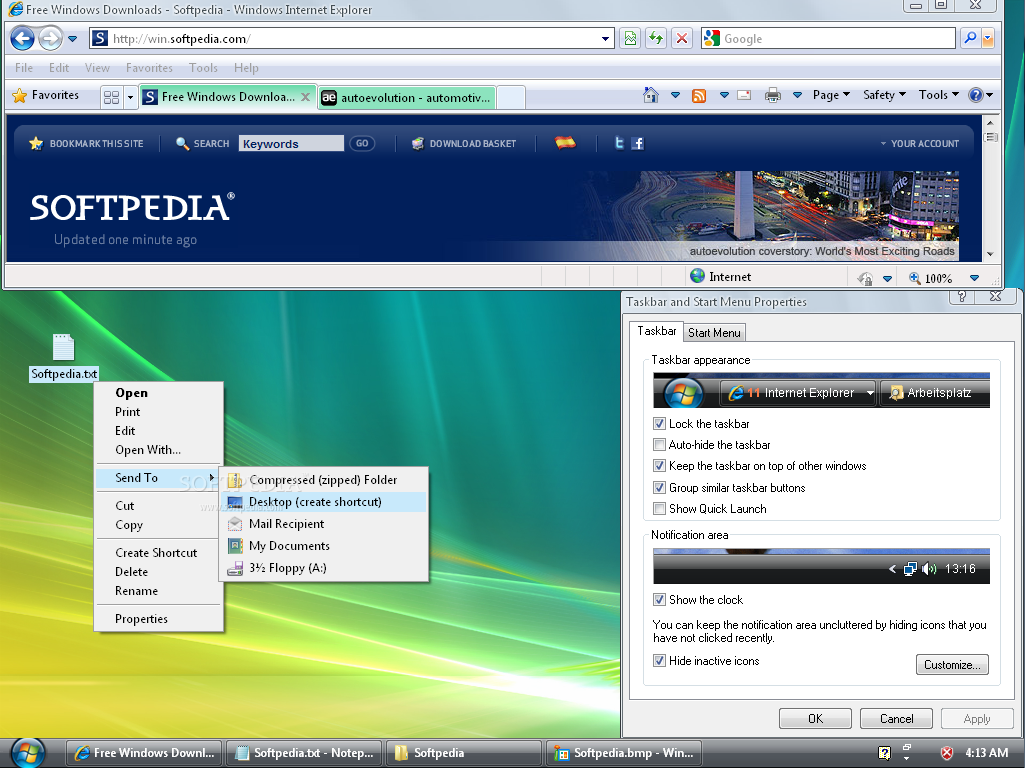
Task: Open the Tools dropdown in command bar
Action: (x=939, y=95)
